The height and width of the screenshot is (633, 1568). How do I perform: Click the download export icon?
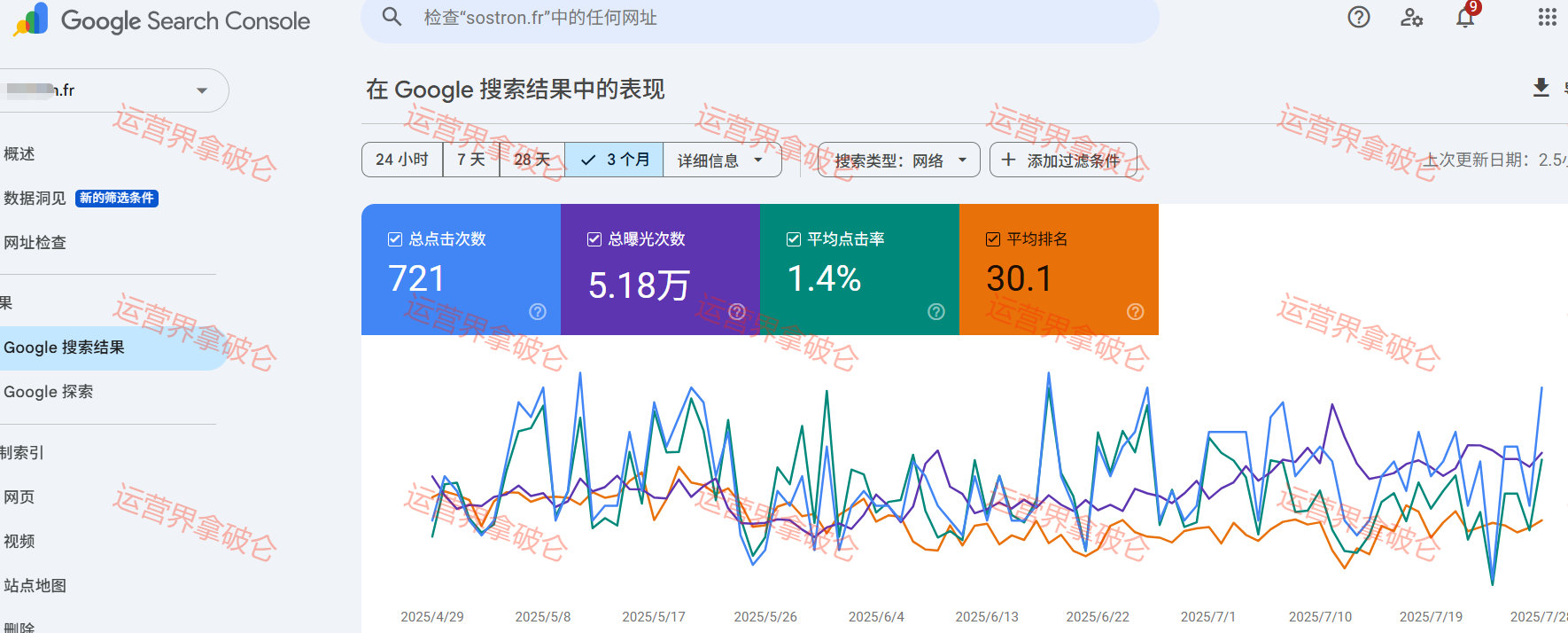(x=1541, y=87)
